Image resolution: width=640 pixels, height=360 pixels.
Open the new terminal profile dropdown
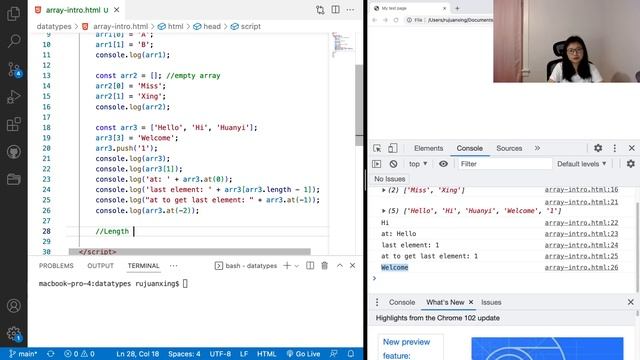pos(297,266)
